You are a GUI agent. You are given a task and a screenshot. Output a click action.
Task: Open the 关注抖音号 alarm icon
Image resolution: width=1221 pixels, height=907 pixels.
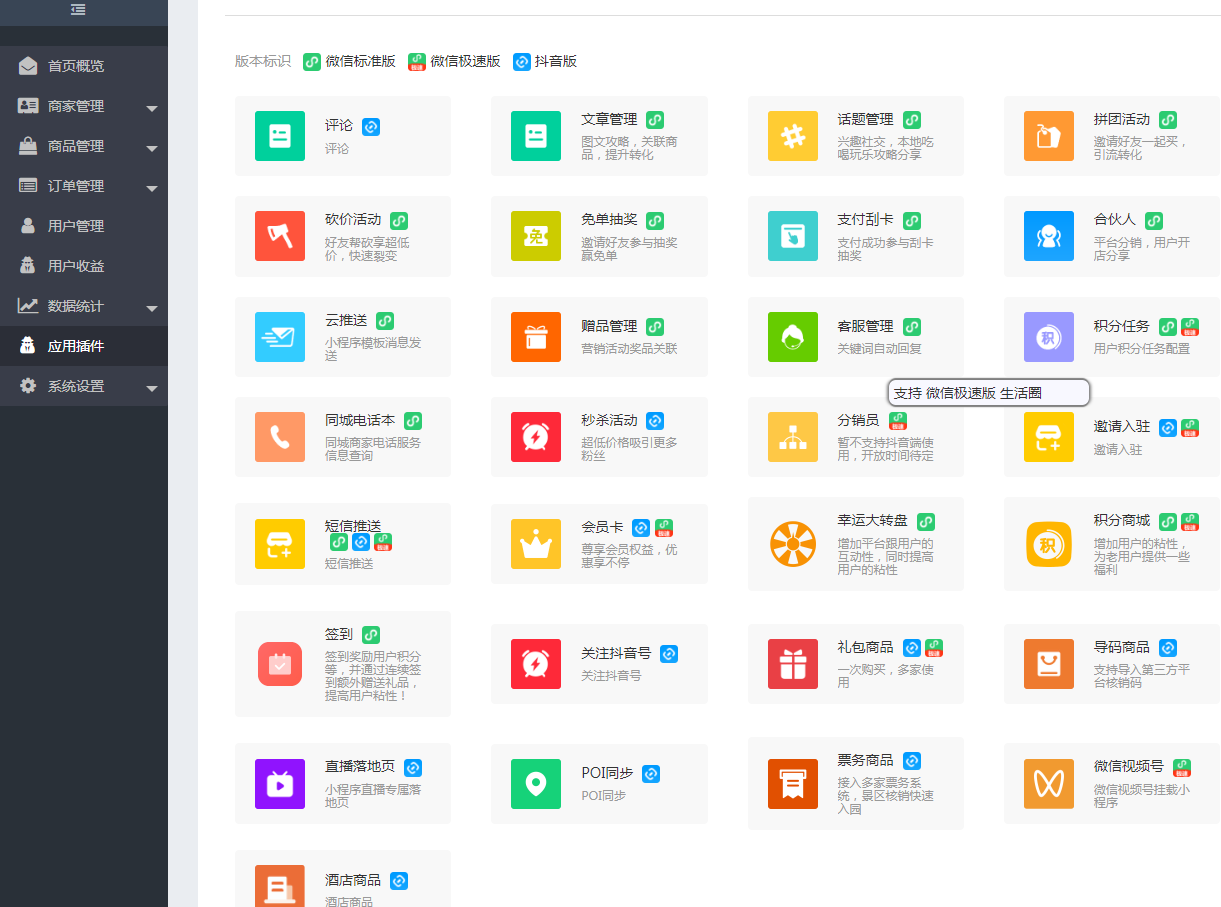536,664
